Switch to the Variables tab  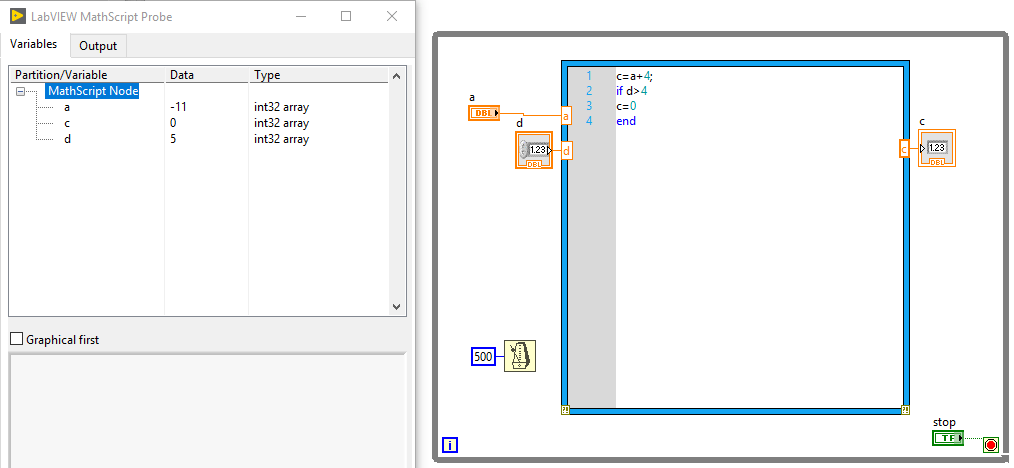(34, 44)
